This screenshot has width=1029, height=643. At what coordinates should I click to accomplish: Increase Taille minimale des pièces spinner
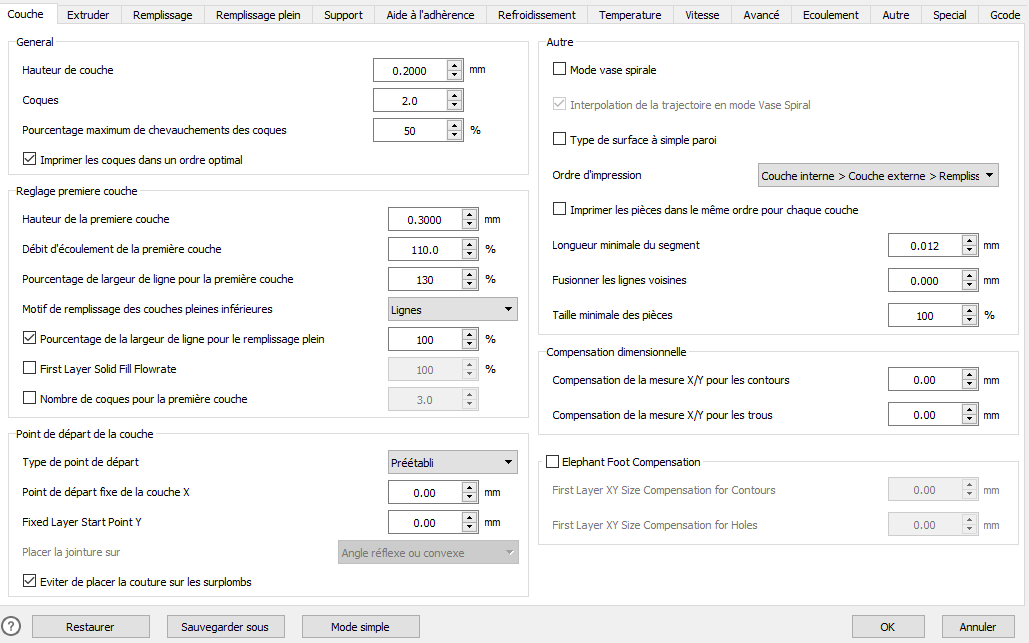tap(969, 310)
